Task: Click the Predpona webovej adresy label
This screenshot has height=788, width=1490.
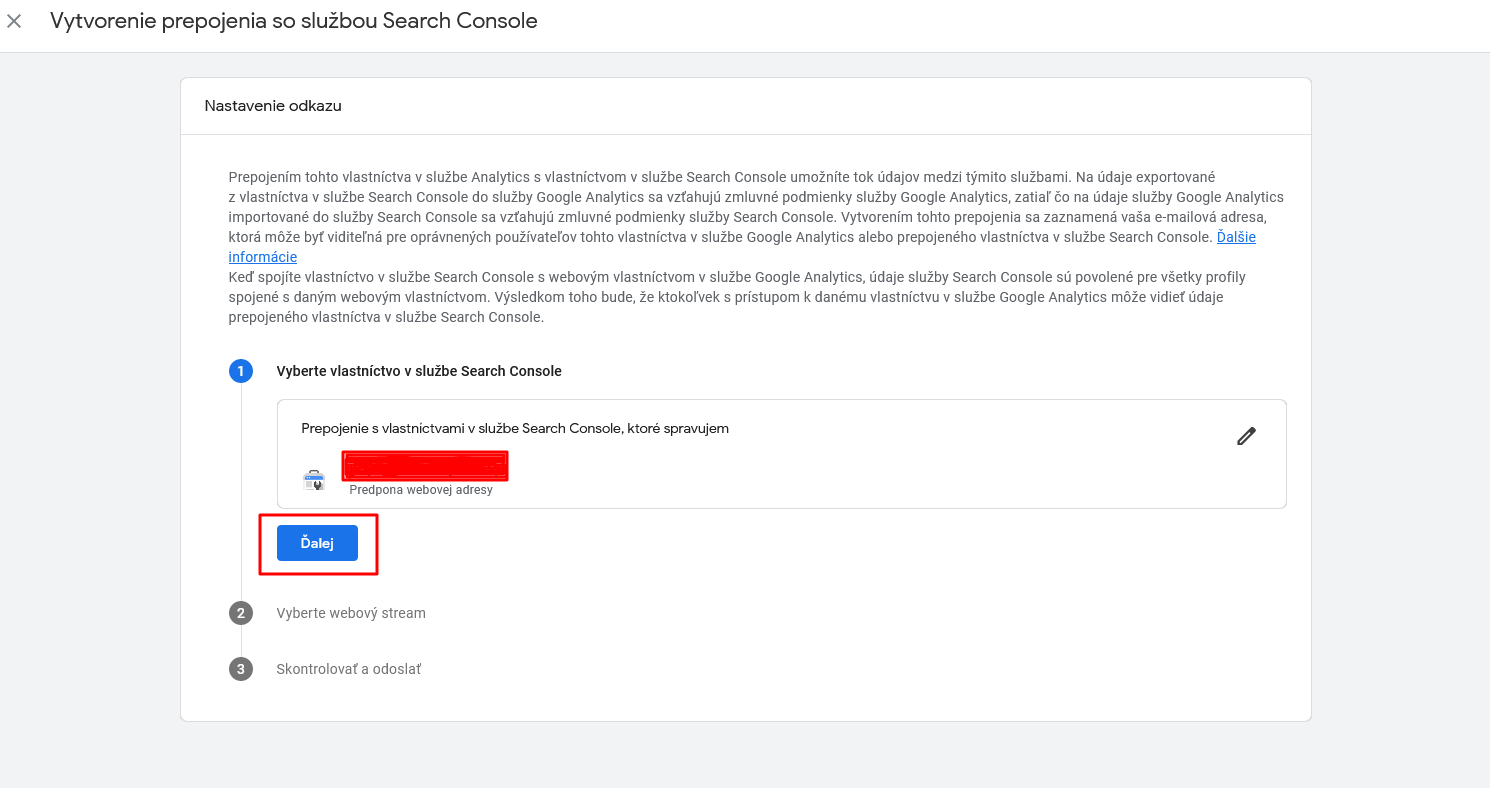Action: tap(421, 490)
